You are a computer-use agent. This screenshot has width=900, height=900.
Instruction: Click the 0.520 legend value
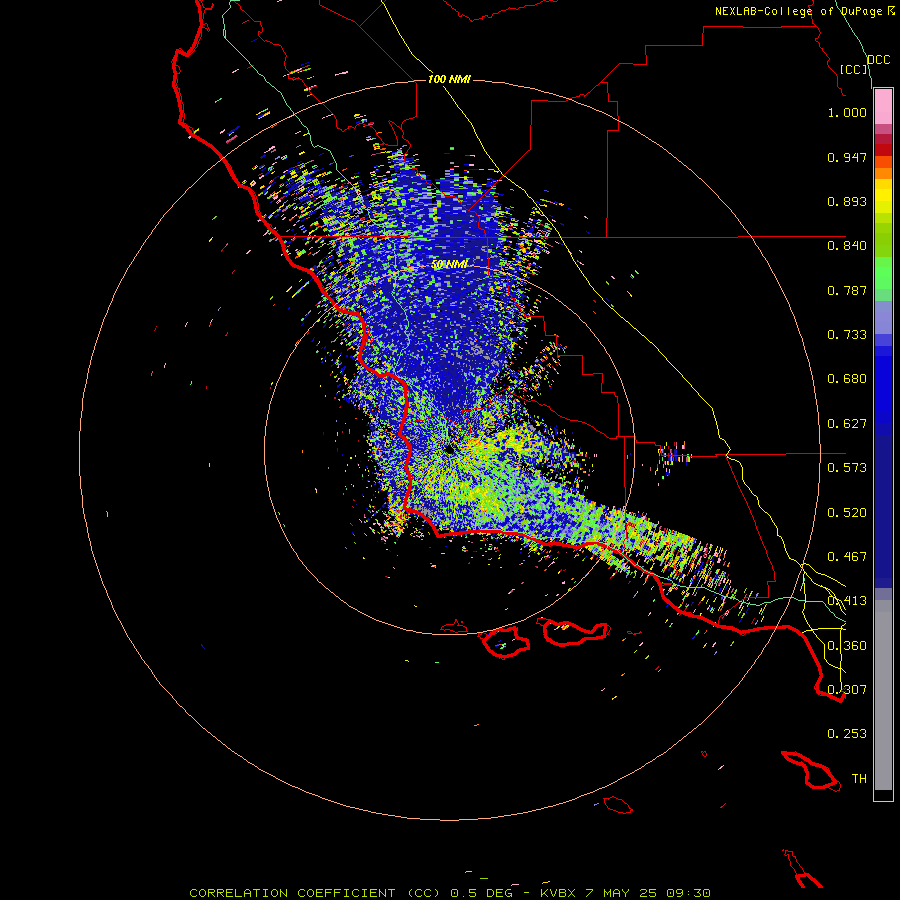[847, 513]
